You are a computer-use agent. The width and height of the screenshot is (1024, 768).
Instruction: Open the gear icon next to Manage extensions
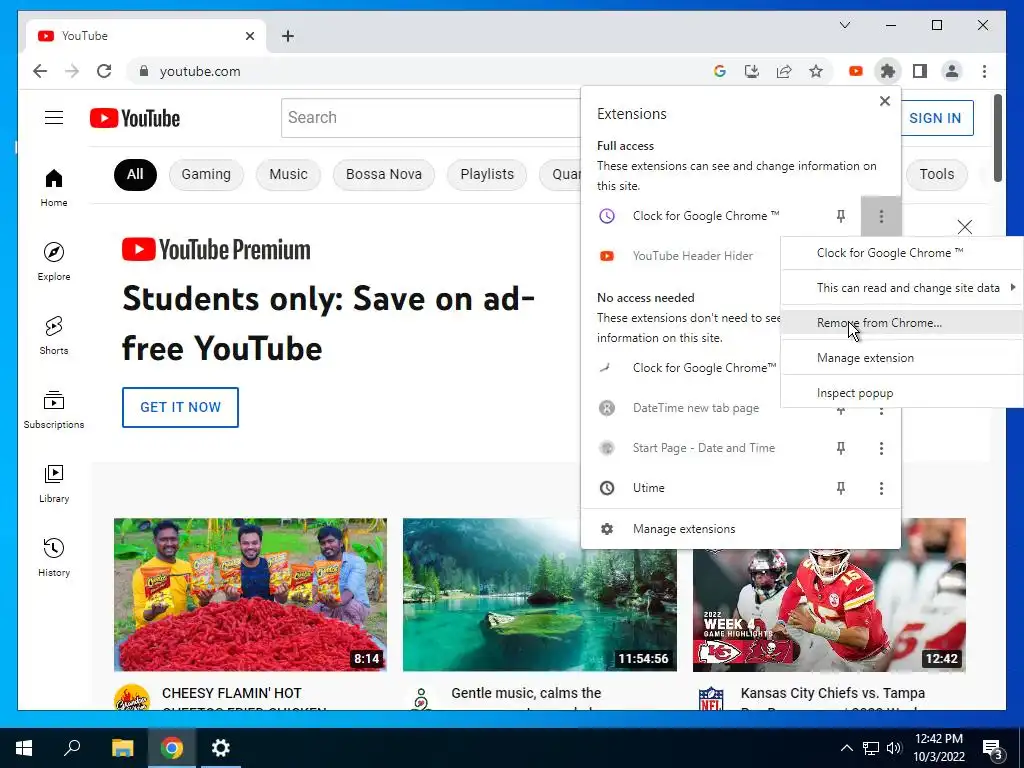pyautogui.click(x=607, y=529)
